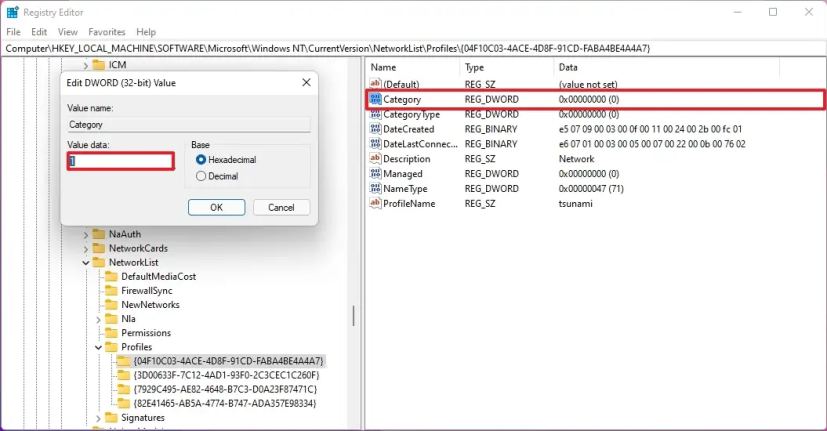Image resolution: width=827 pixels, height=431 pixels.
Task: Click the DateLastConnected binary value icon
Action: (376, 143)
